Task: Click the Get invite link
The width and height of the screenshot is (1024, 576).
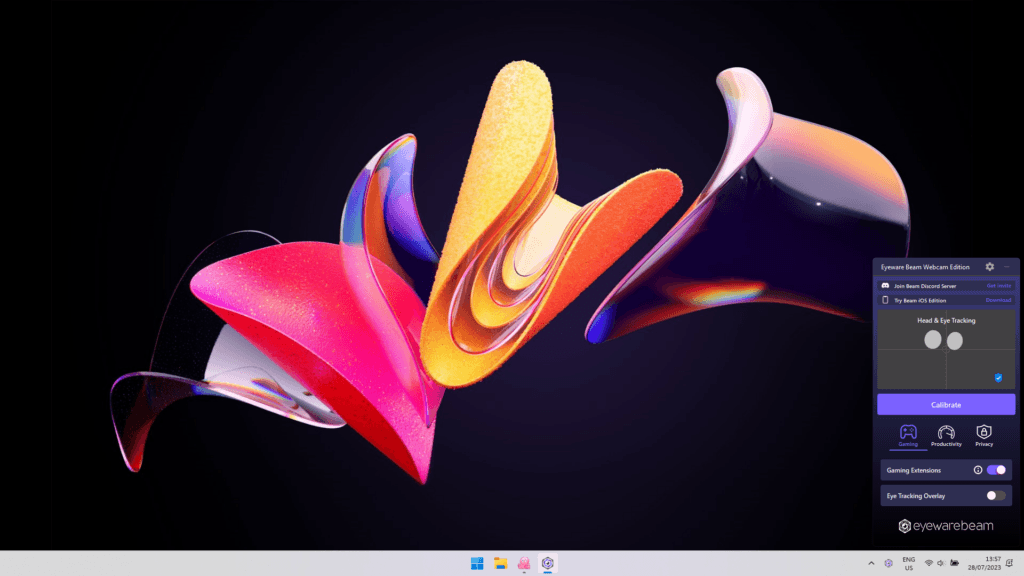Action: [999, 285]
